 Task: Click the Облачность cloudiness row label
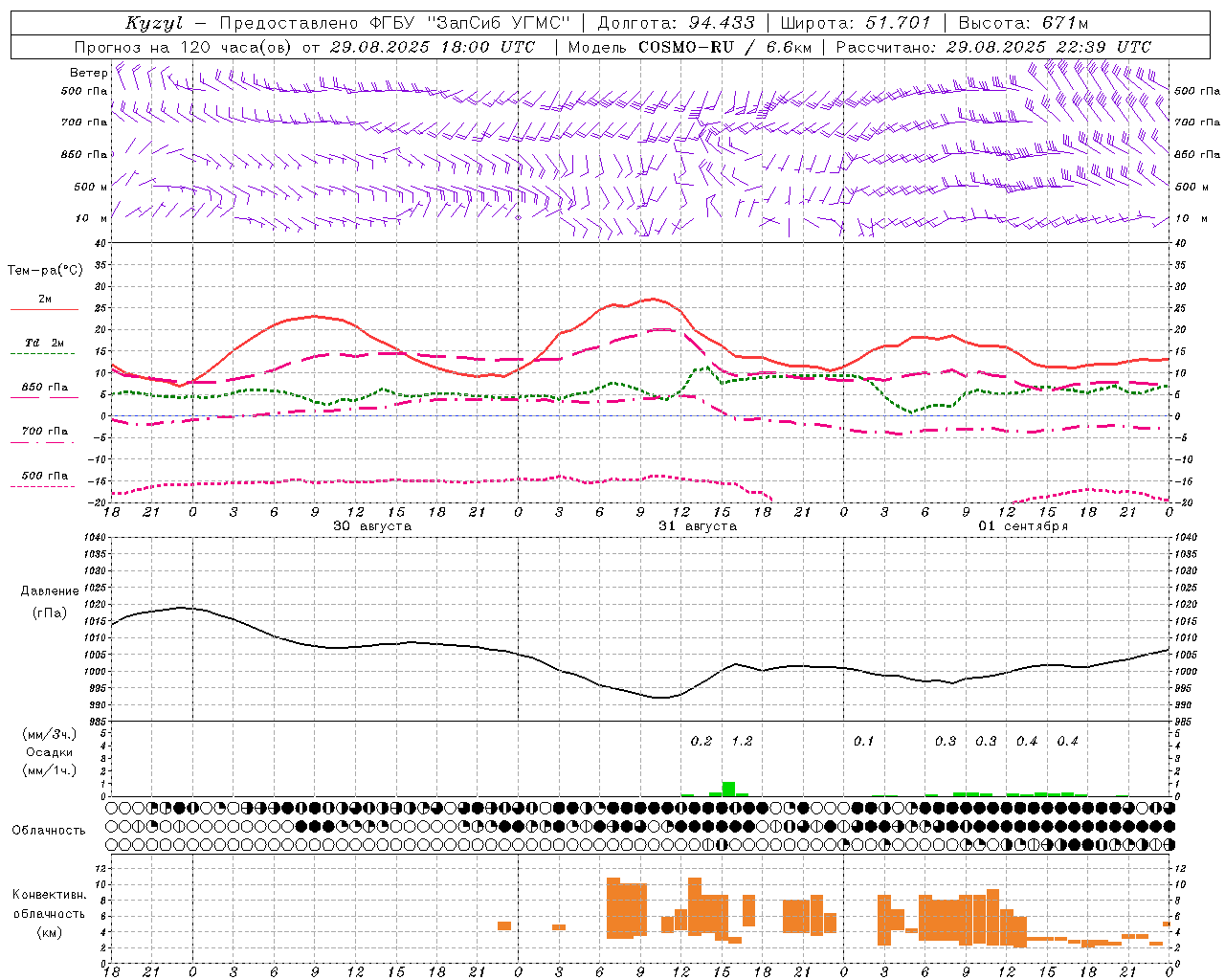tap(50, 831)
